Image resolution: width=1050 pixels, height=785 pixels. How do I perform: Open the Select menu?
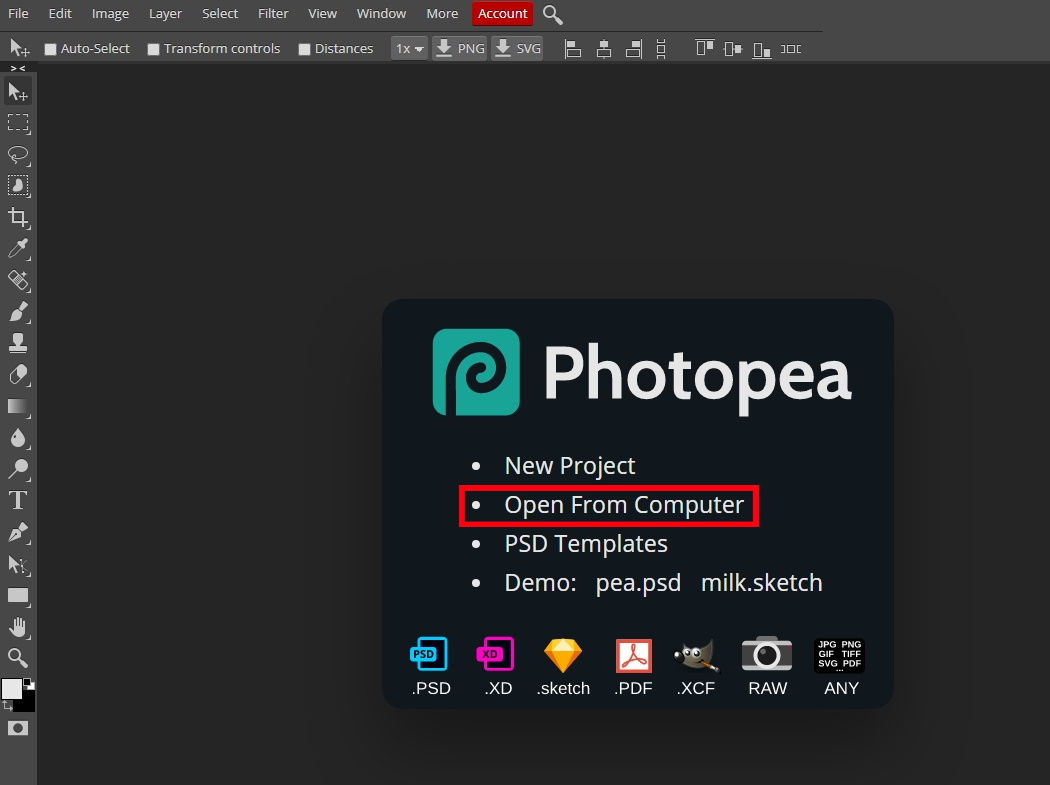(x=220, y=13)
